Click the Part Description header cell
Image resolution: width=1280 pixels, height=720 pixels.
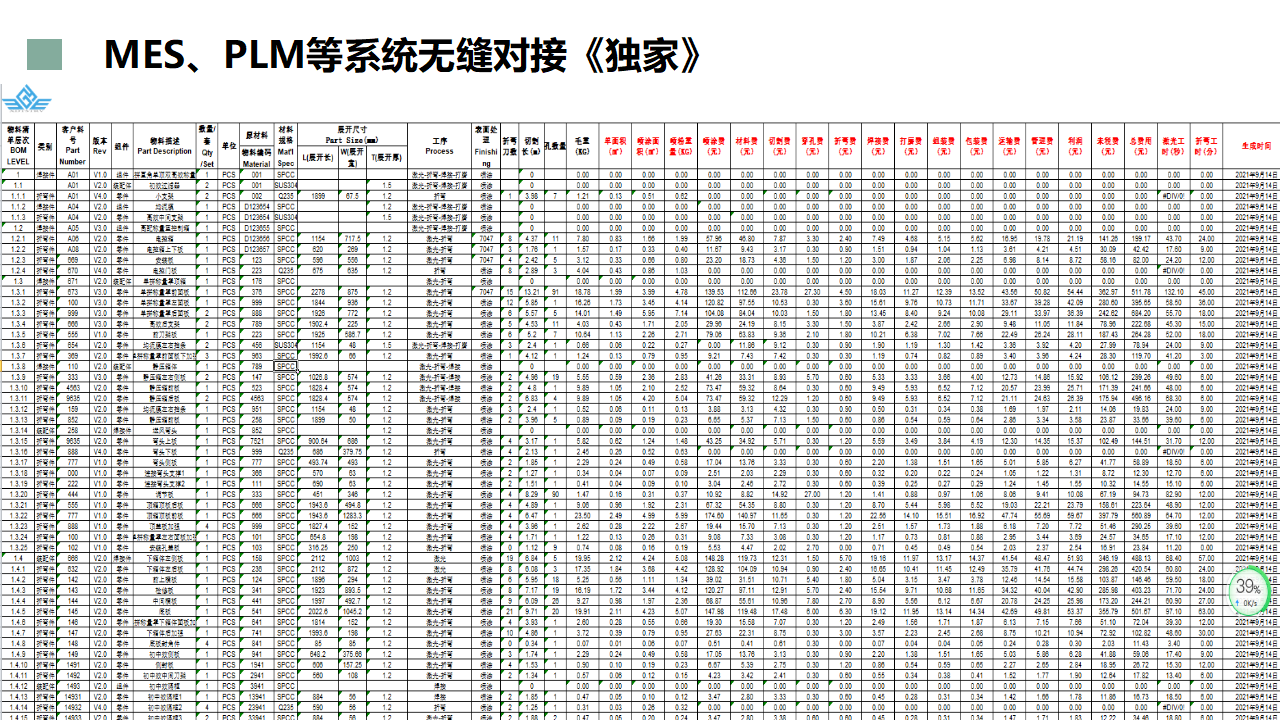pyautogui.click(x=164, y=146)
